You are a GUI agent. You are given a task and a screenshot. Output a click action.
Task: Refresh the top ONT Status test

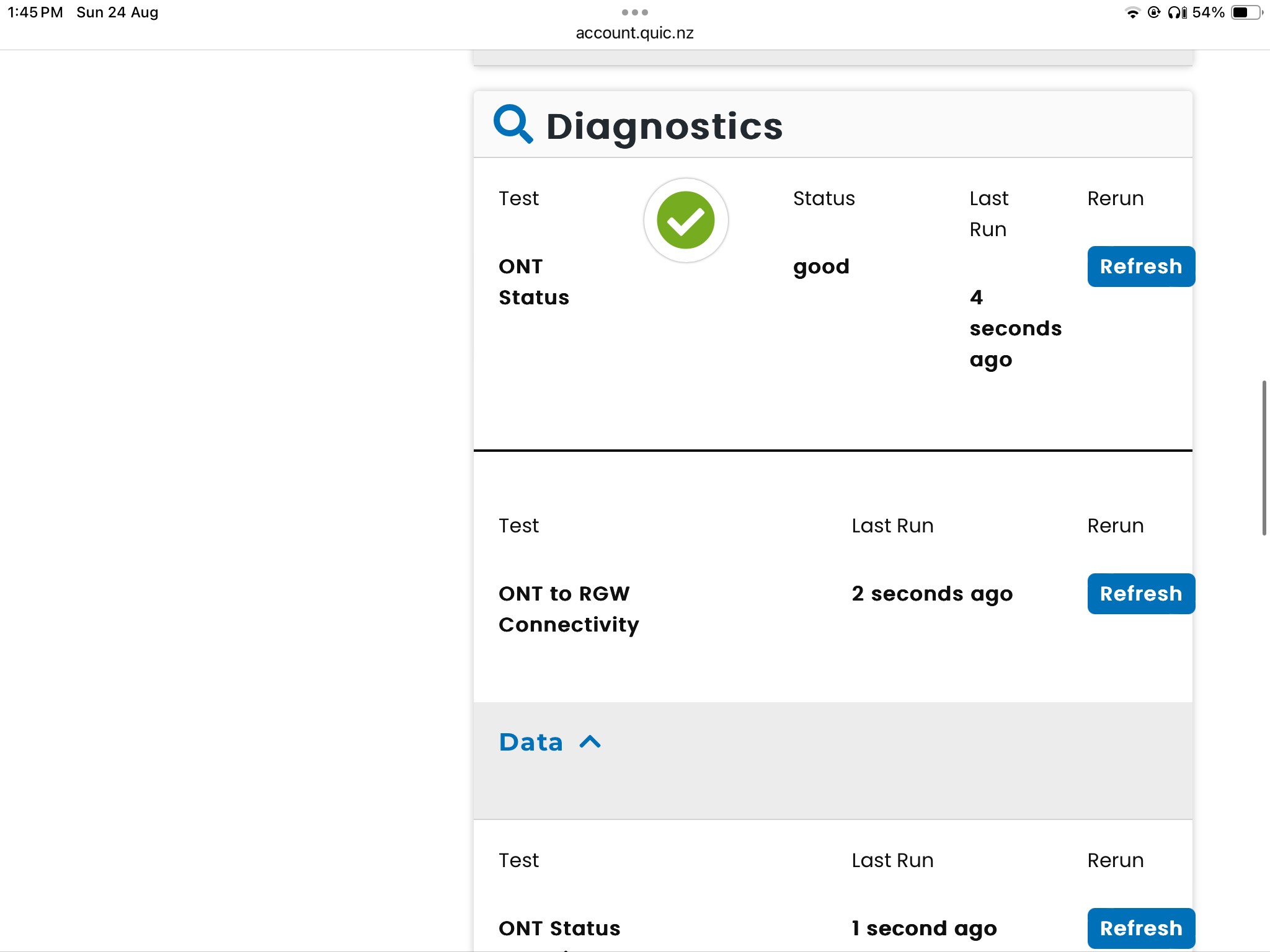tap(1140, 267)
